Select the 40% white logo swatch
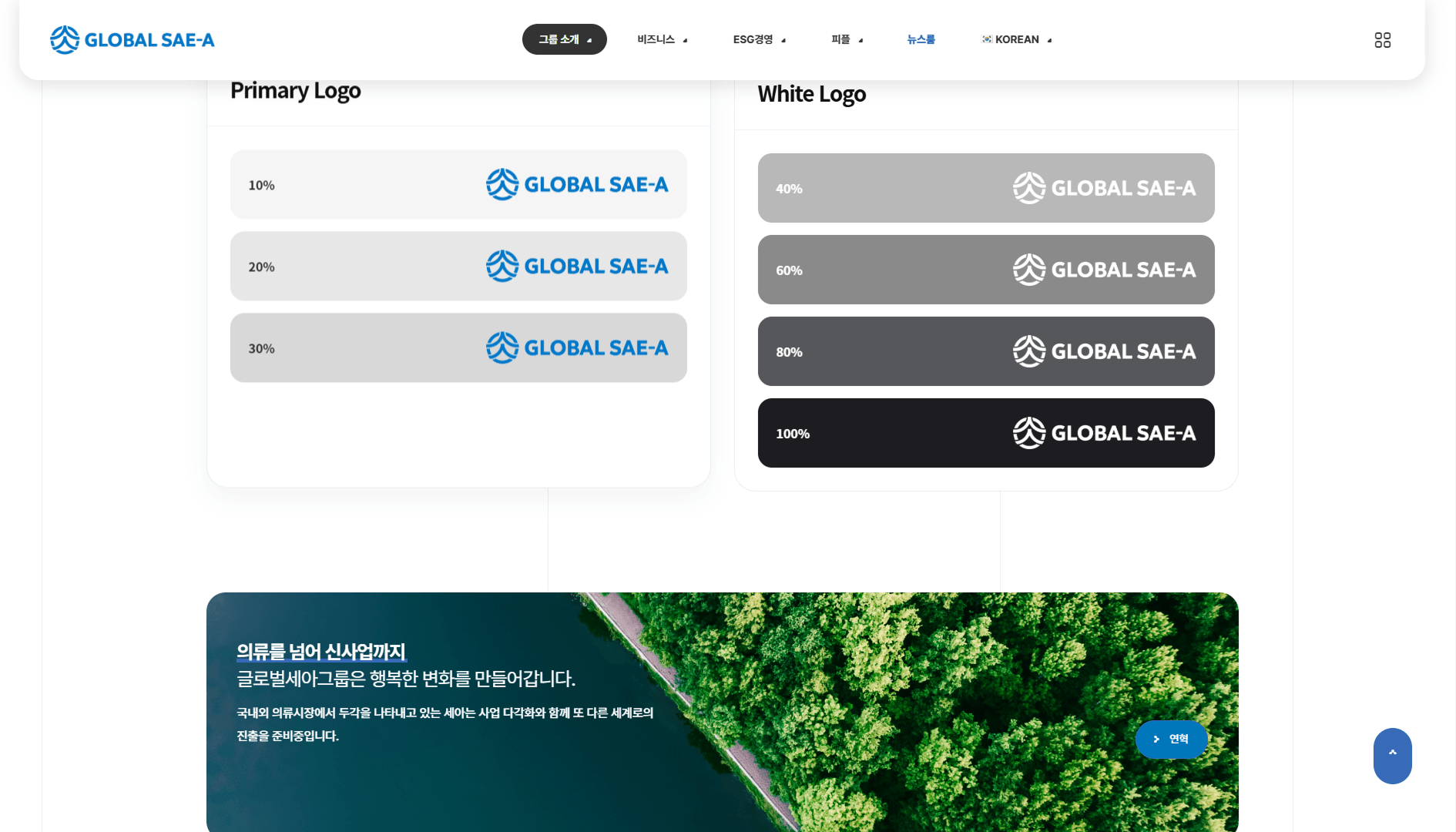Screen dimensions: 1456x832 pos(986,188)
